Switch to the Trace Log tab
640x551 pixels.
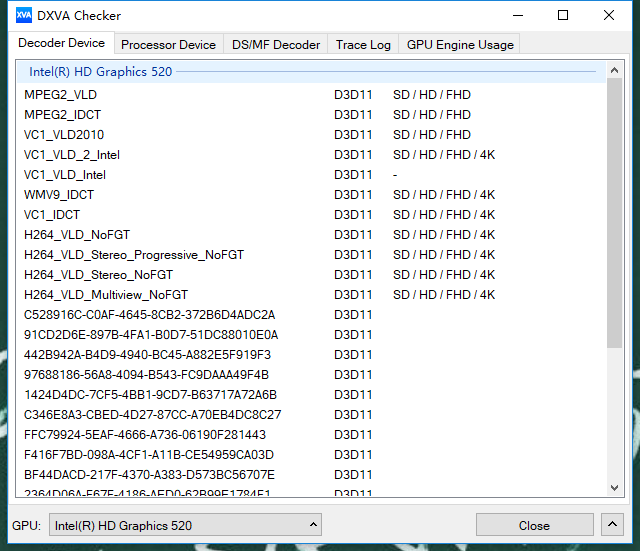coord(363,44)
